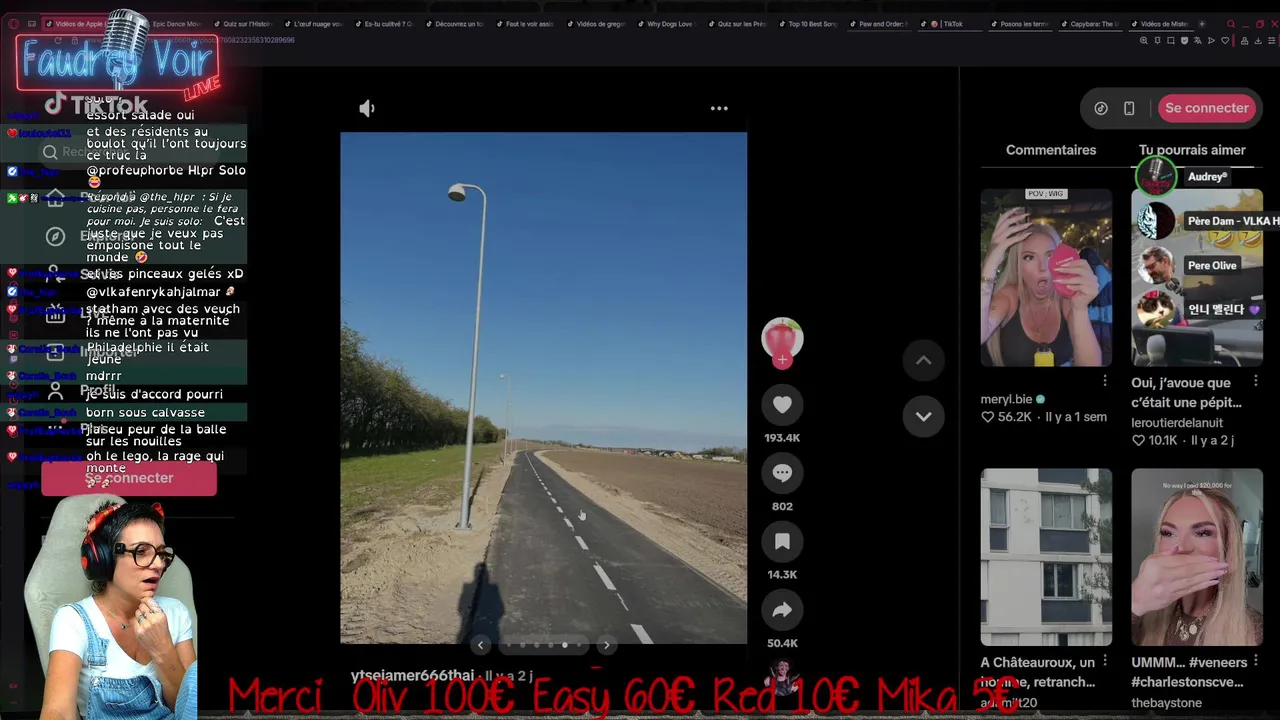
Task: Switch to the Why Dogs Love browser tab
Action: tap(666, 24)
